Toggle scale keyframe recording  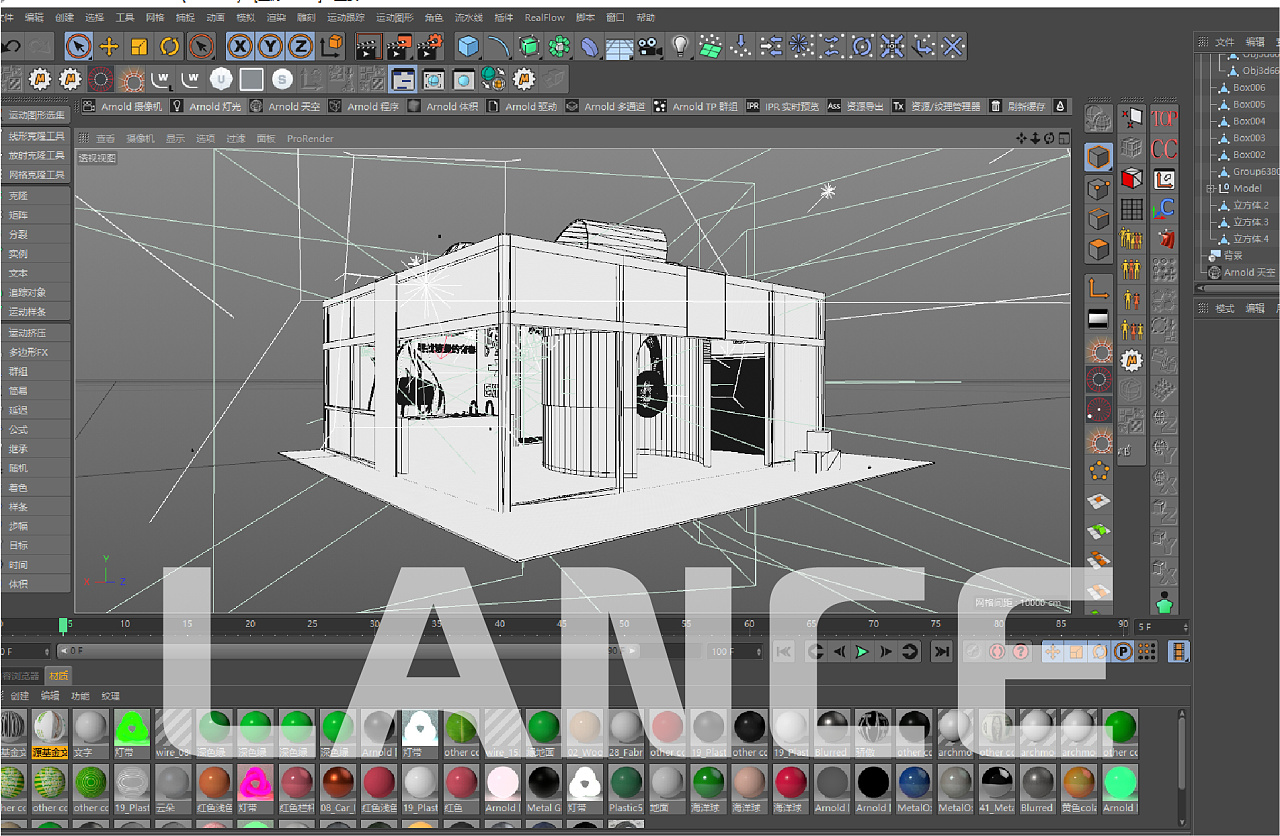(1076, 652)
